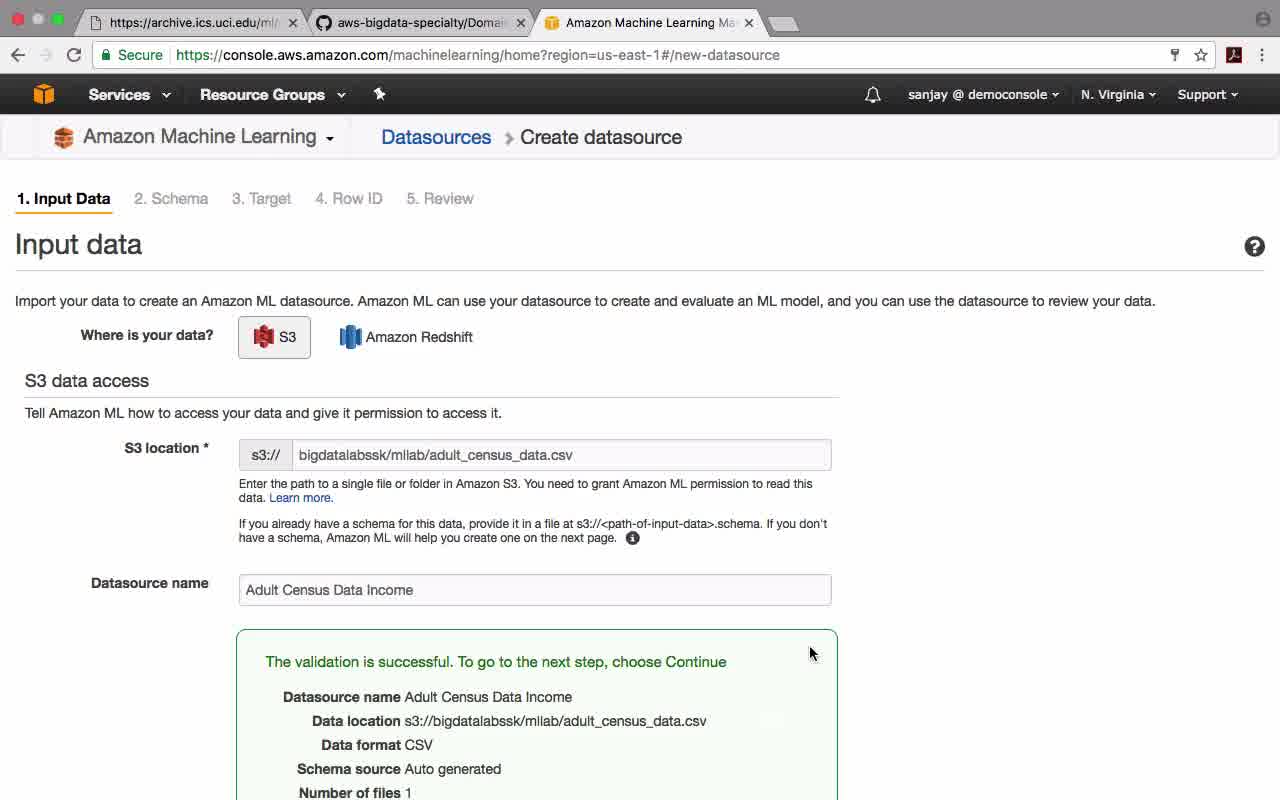Click the S3 data access heading
The image size is (1280, 800).
(87, 381)
